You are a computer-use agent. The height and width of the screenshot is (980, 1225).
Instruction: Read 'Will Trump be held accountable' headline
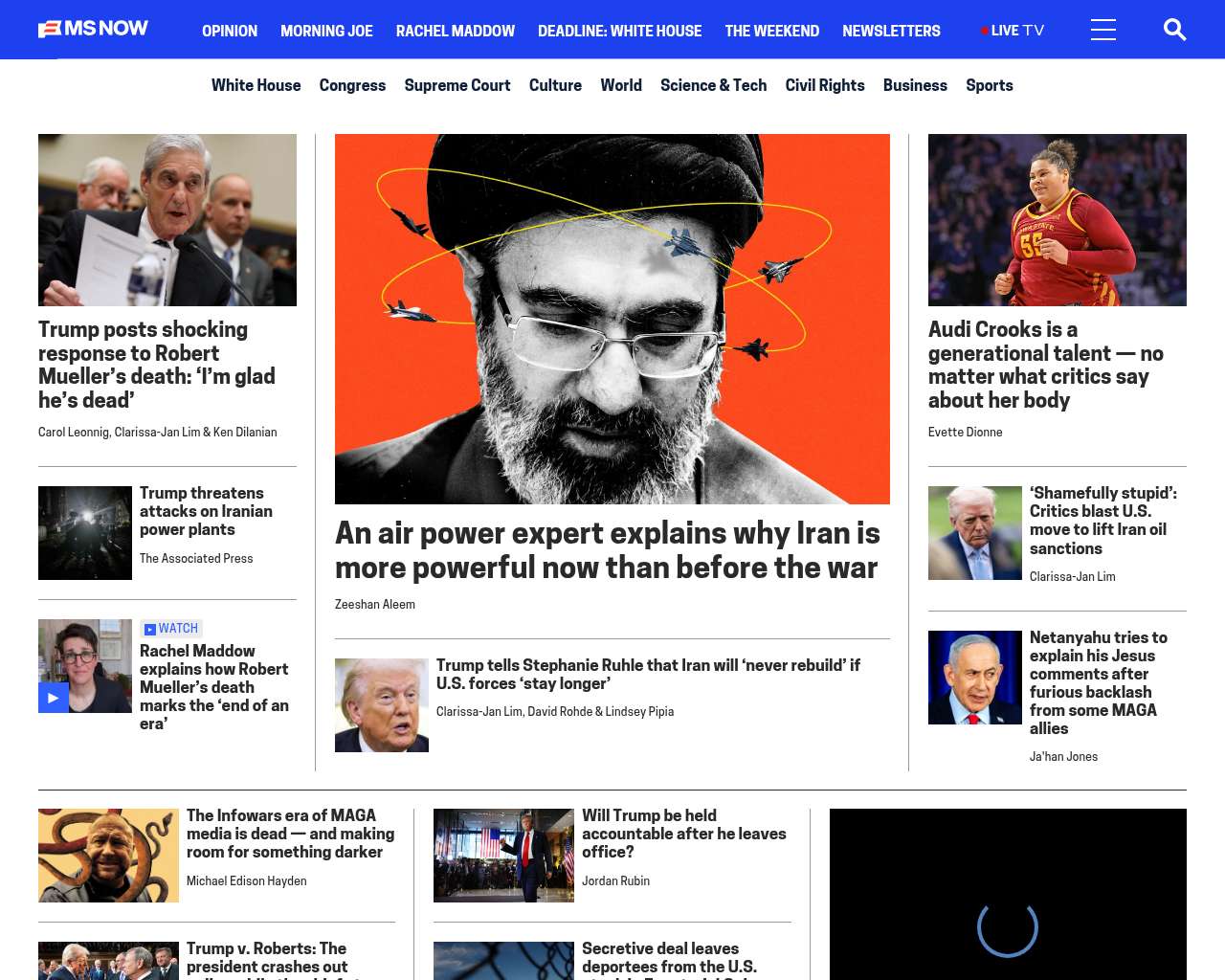coord(684,834)
